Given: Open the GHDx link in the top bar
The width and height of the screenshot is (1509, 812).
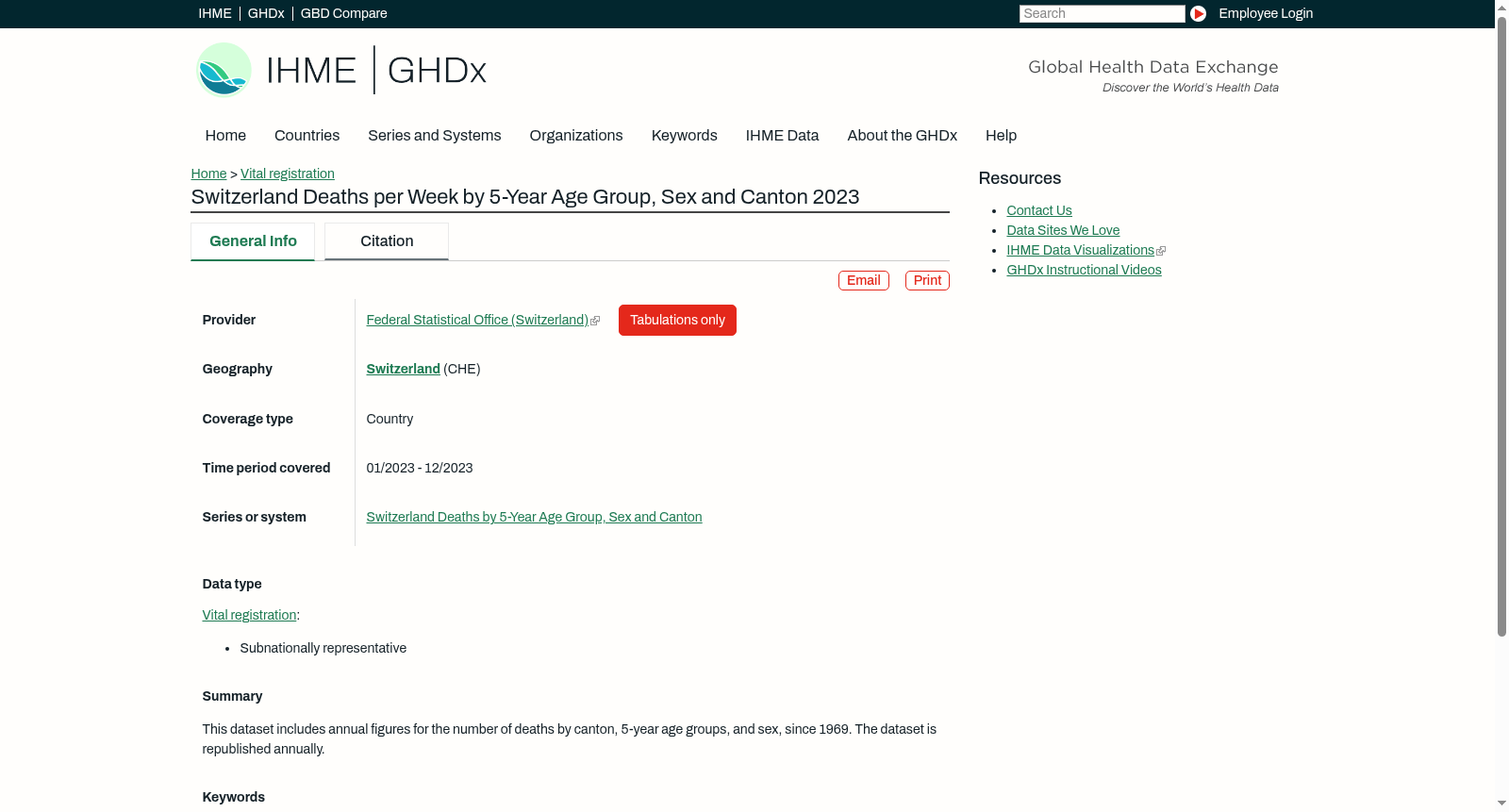Looking at the screenshot, I should point(266,13).
